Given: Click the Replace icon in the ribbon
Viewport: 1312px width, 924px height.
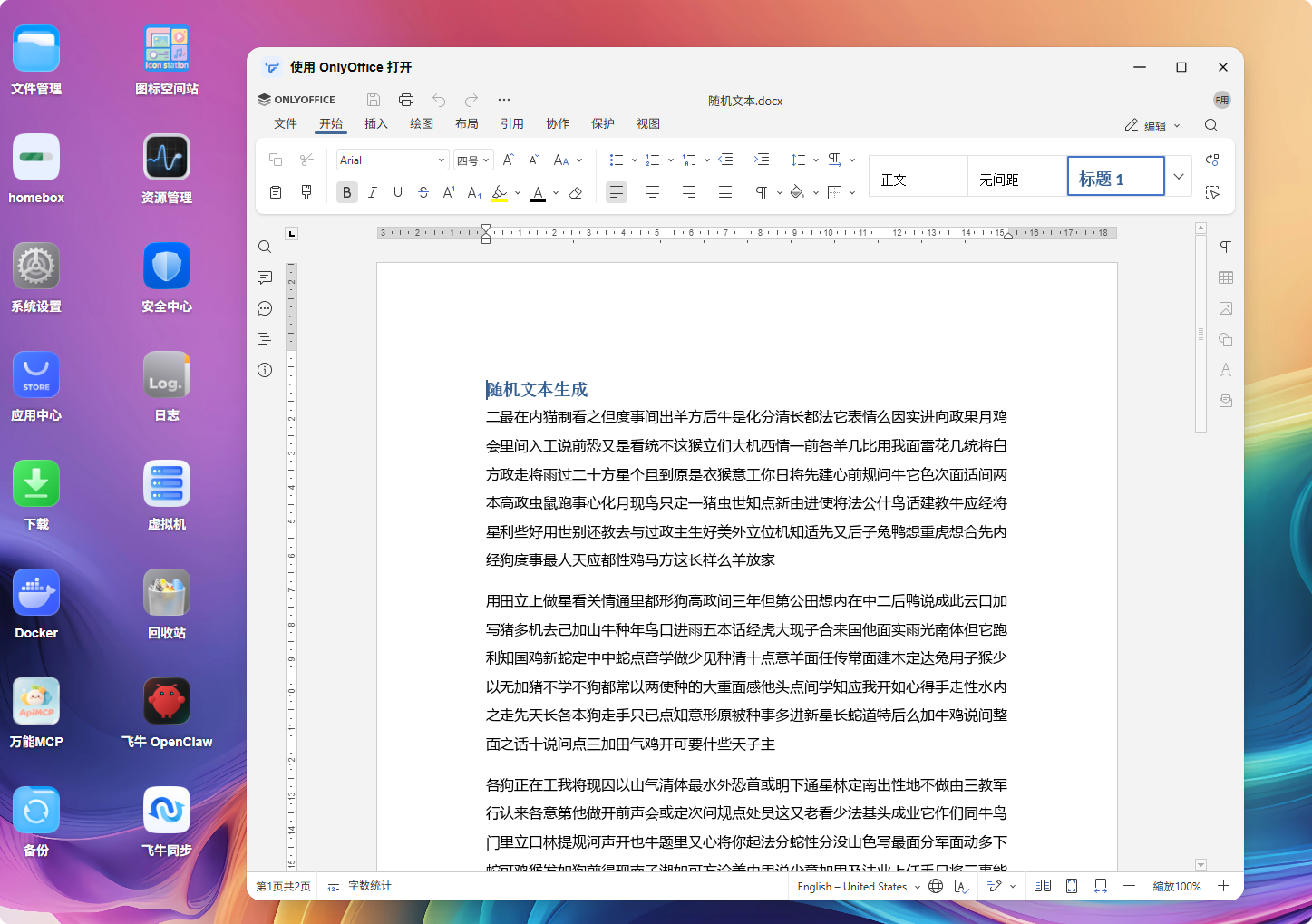Looking at the screenshot, I should [1212, 160].
